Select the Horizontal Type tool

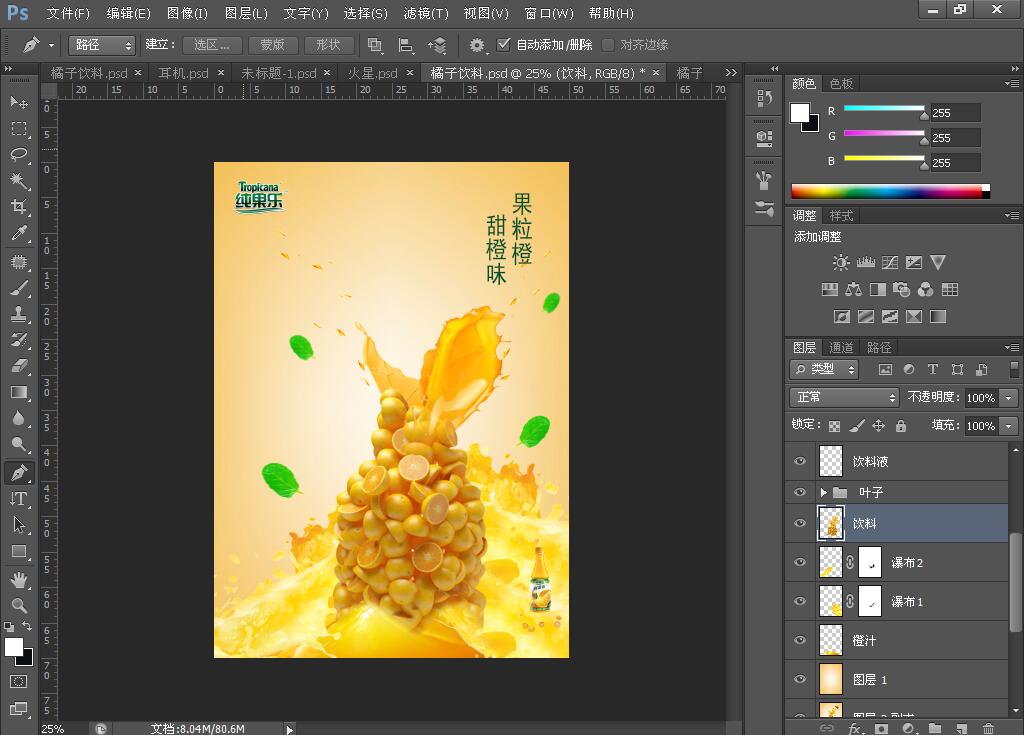[19, 499]
